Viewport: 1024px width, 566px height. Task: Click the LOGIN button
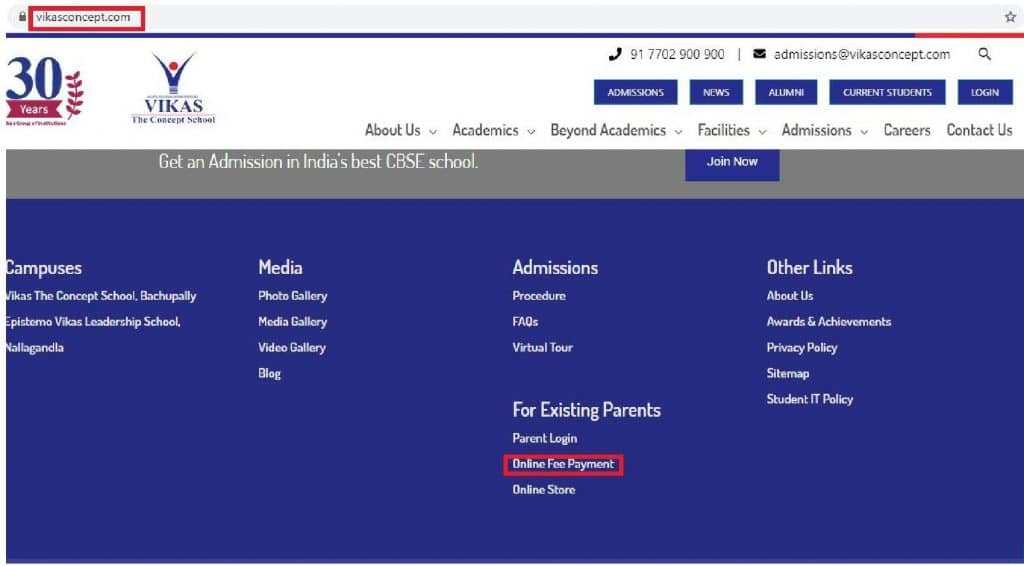[985, 92]
